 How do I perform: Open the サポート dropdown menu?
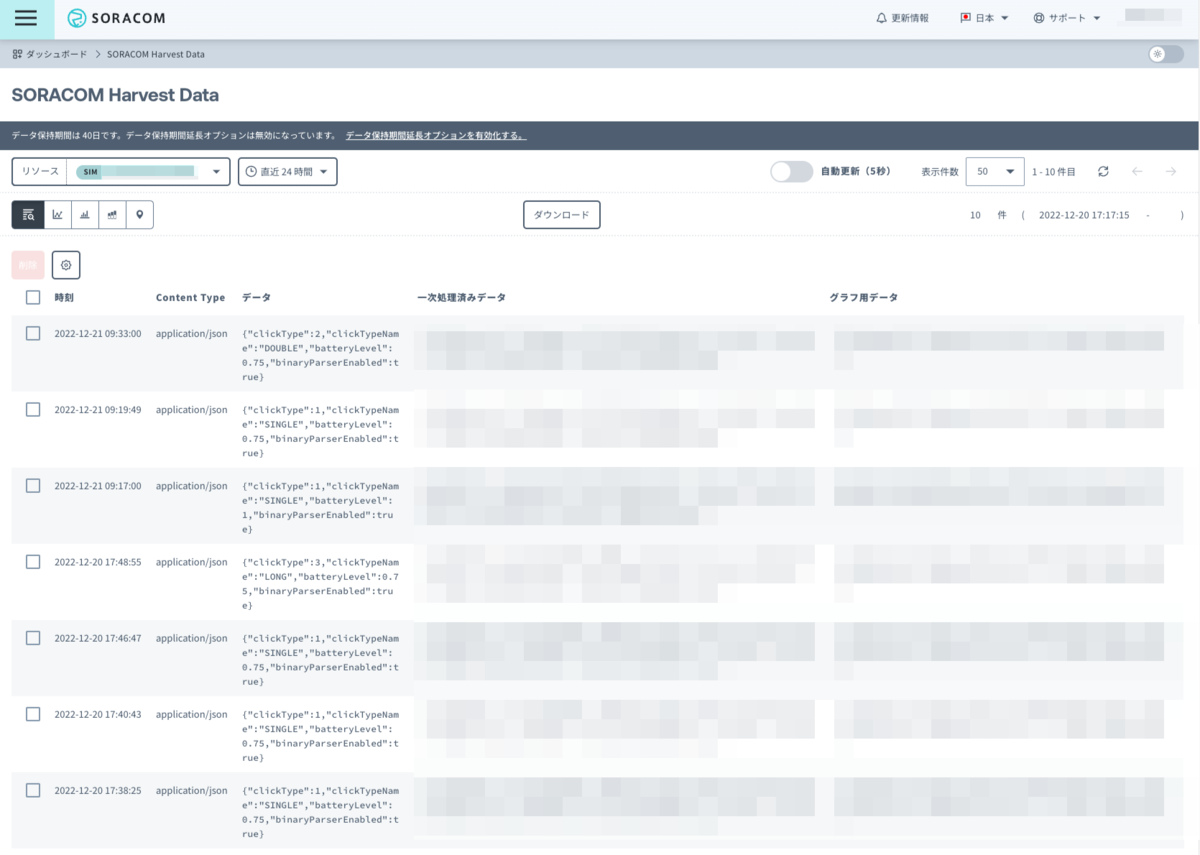coord(1067,18)
